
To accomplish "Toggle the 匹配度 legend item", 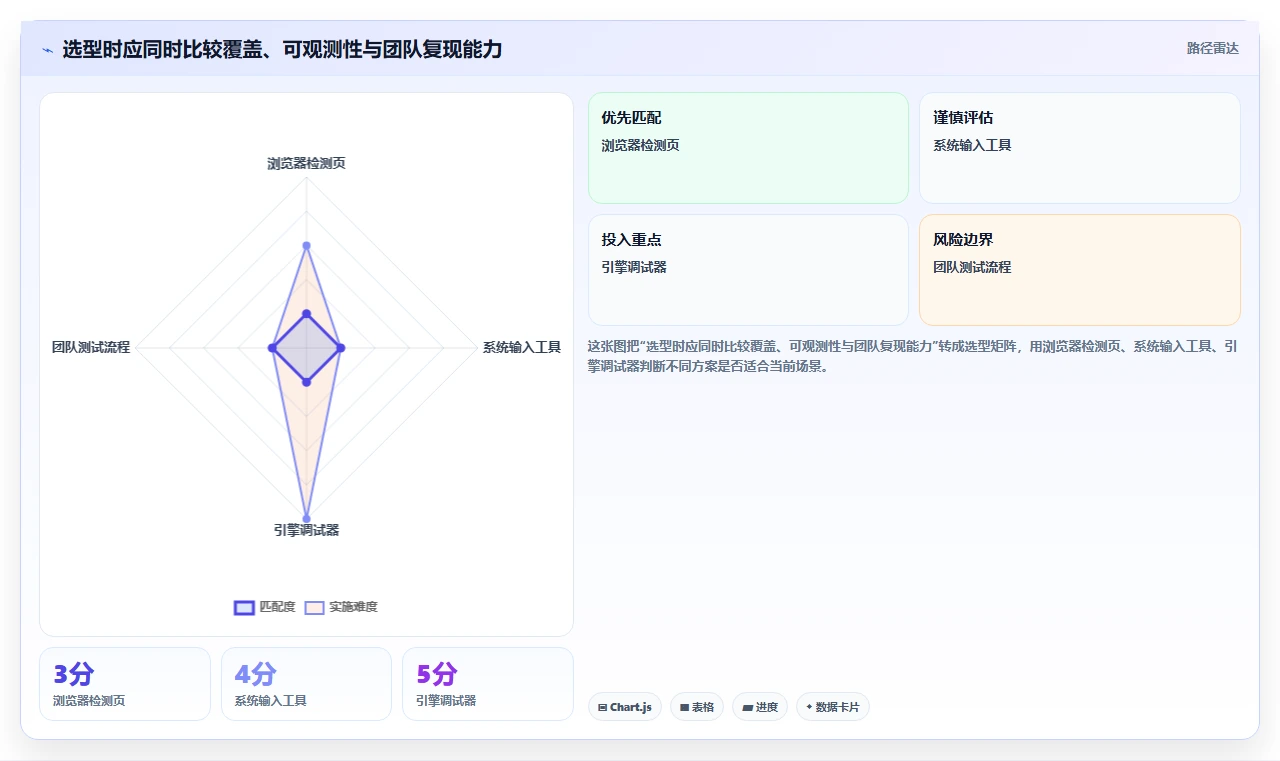I will pos(264,607).
